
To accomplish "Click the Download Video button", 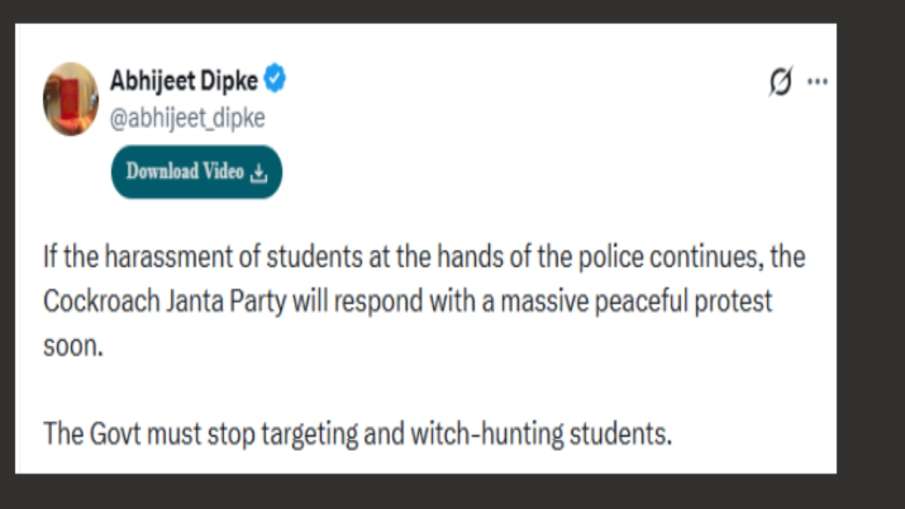I will pos(196,172).
